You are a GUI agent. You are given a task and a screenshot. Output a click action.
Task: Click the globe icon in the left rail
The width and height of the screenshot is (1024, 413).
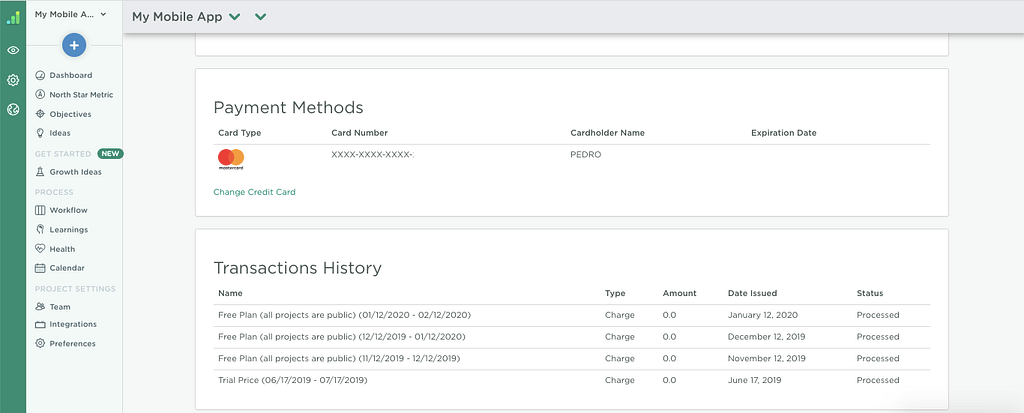[x=13, y=110]
